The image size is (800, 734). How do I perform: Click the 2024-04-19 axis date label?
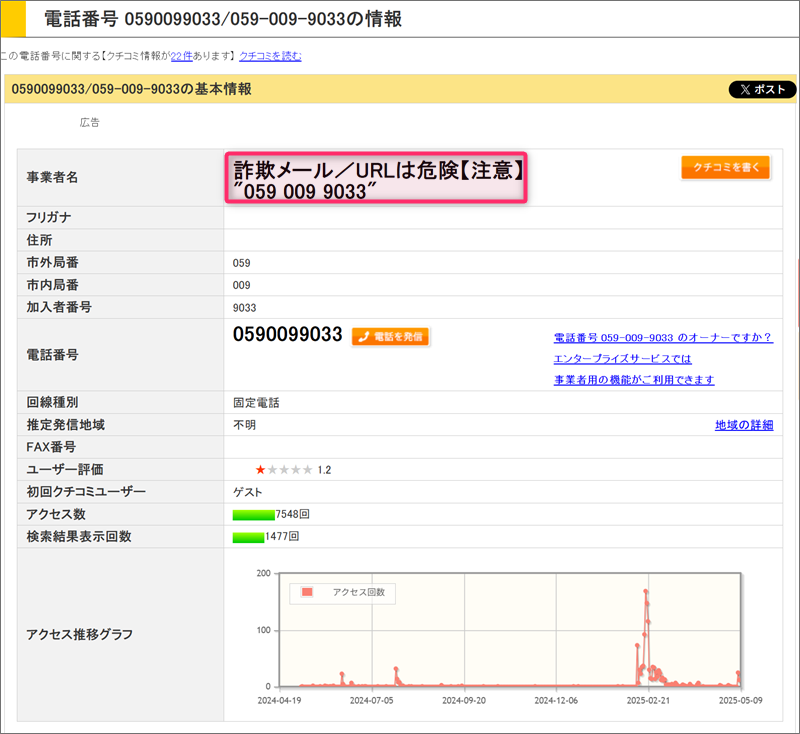(279, 701)
